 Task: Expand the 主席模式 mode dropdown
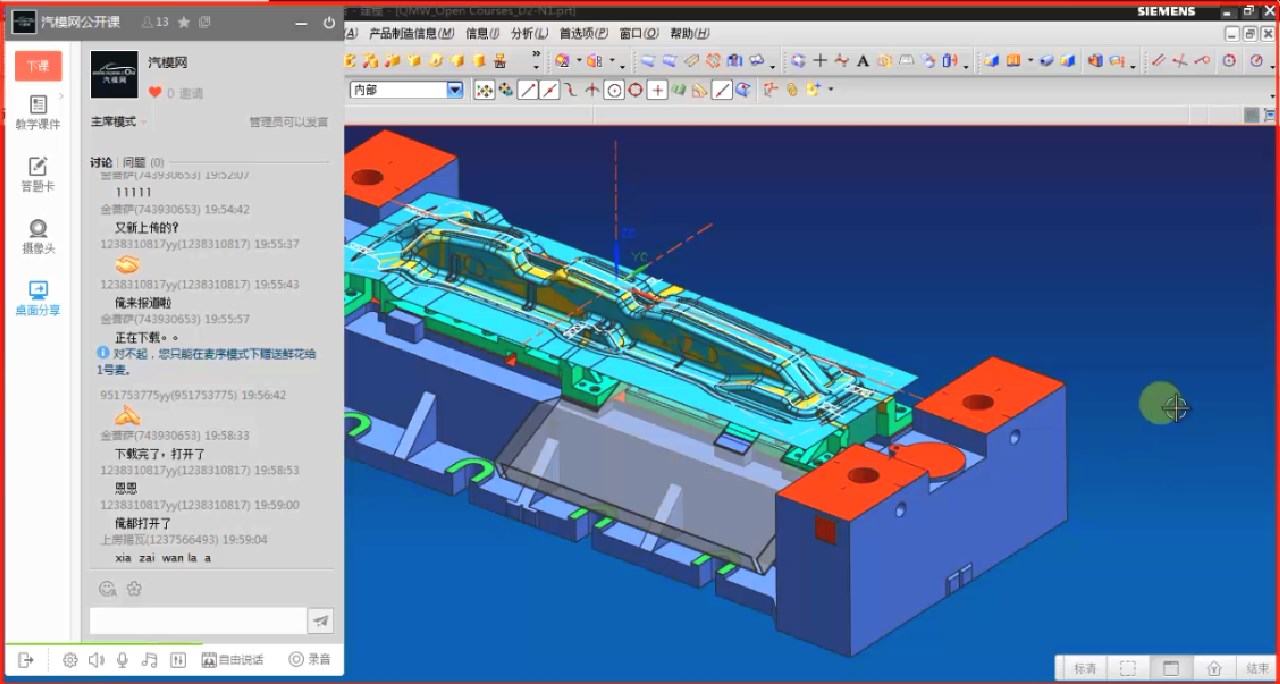pyautogui.click(x=118, y=122)
